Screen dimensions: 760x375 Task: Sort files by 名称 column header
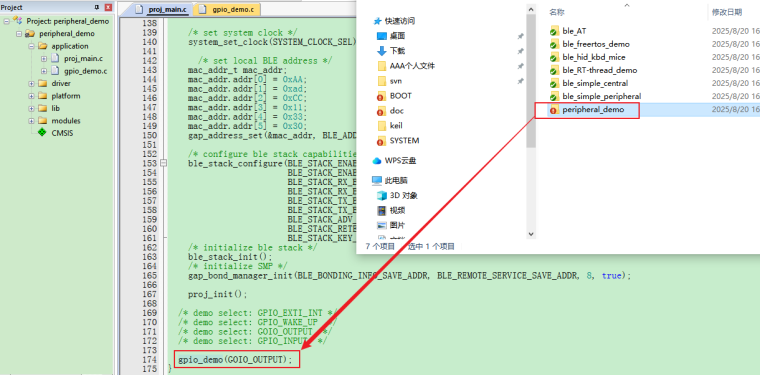click(557, 12)
